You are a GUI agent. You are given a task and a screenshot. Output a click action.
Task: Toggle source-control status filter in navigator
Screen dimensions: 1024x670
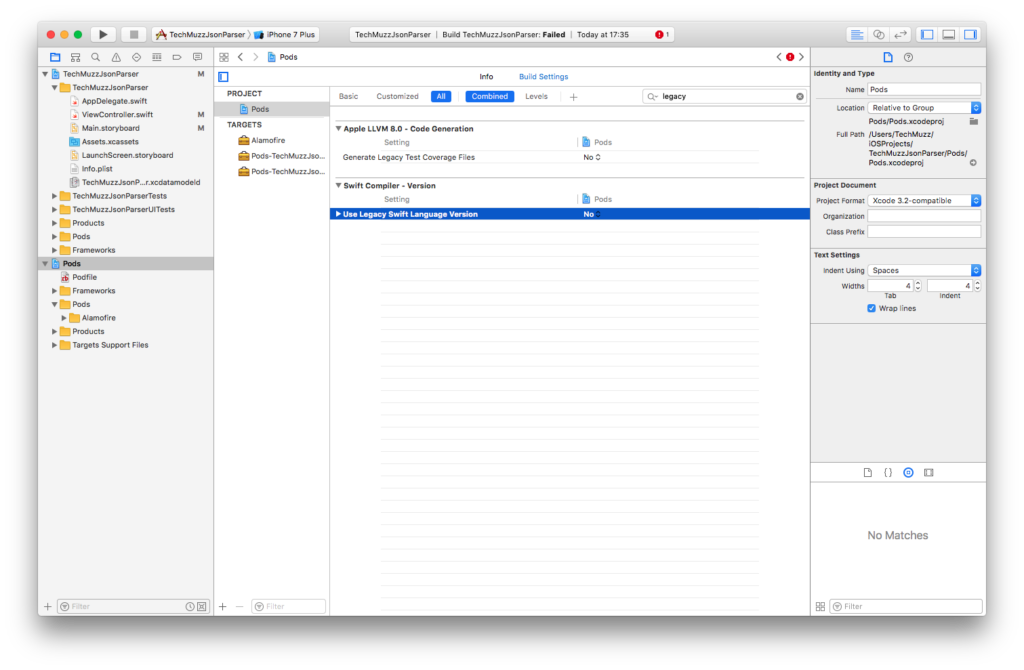pos(202,607)
